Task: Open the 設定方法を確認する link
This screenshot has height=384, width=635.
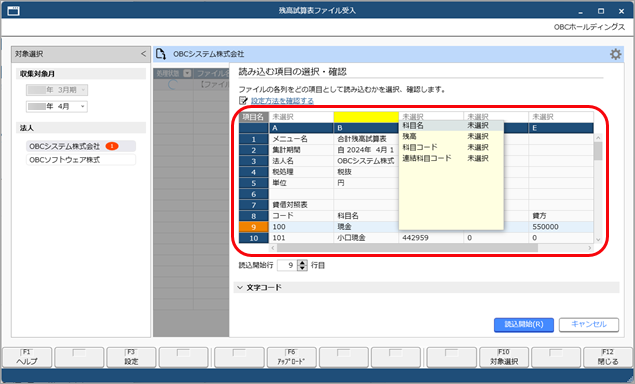Action: 282,100
